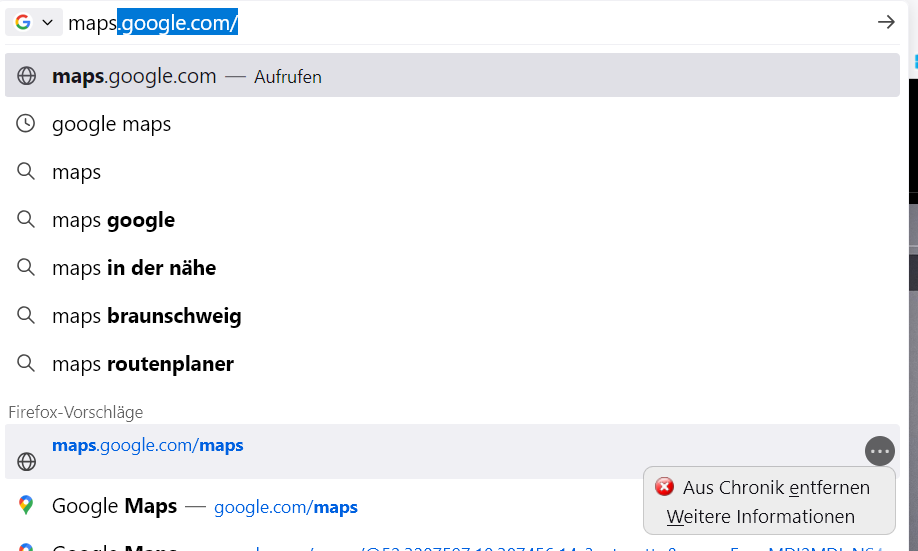Click the globe icon beside maps.google.com Aufrufen
918x551 pixels.
click(27, 76)
